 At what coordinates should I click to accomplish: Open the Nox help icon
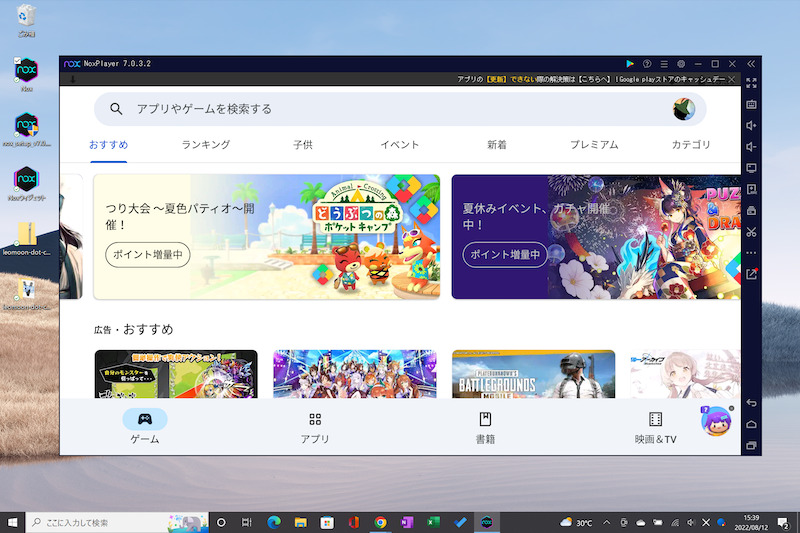point(647,63)
